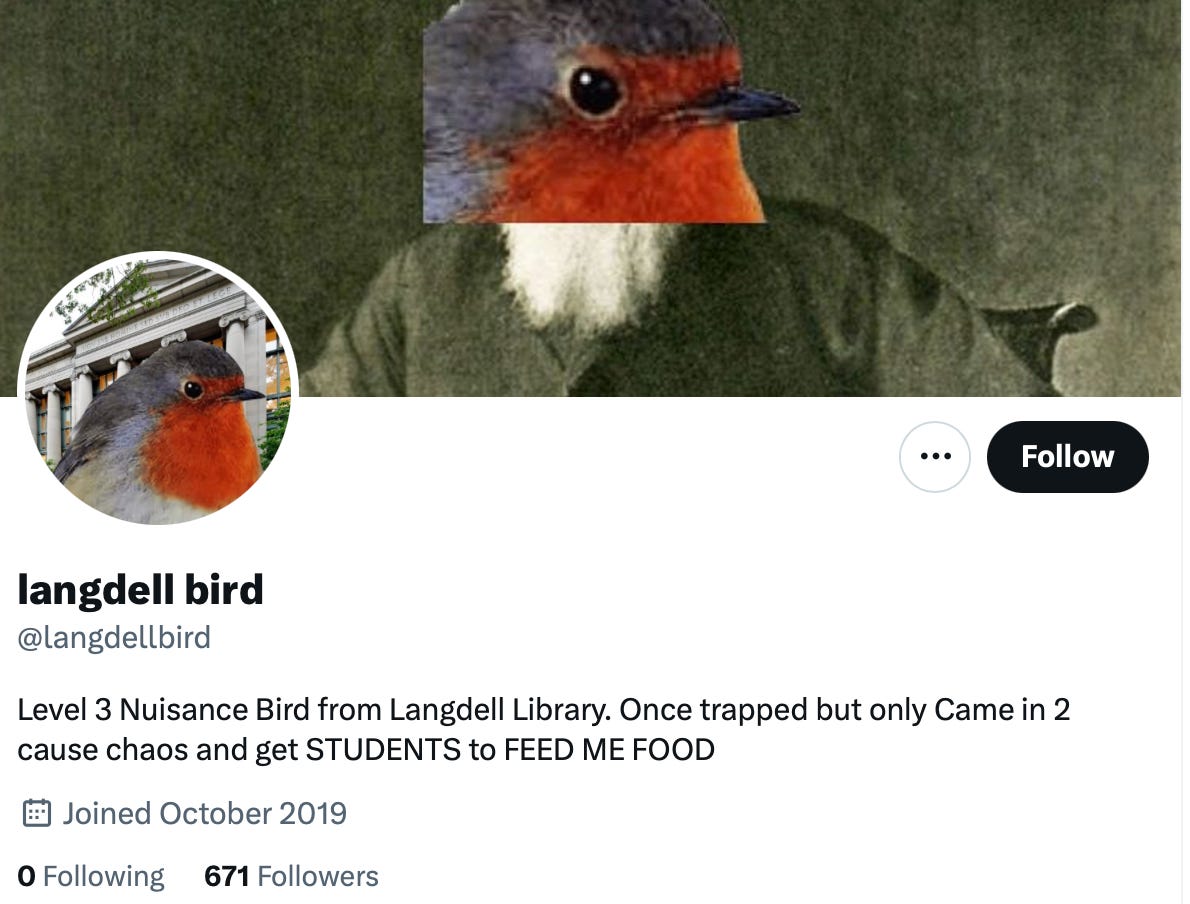Select the display name langdell bird
Image resolution: width=1190 pixels, height=904 pixels.
click(x=140, y=589)
